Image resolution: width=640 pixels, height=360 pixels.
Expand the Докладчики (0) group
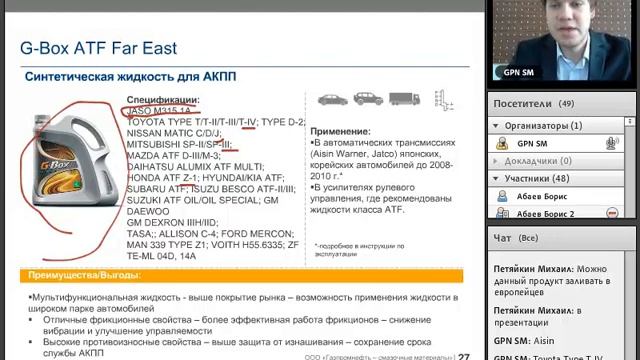[x=496, y=161]
